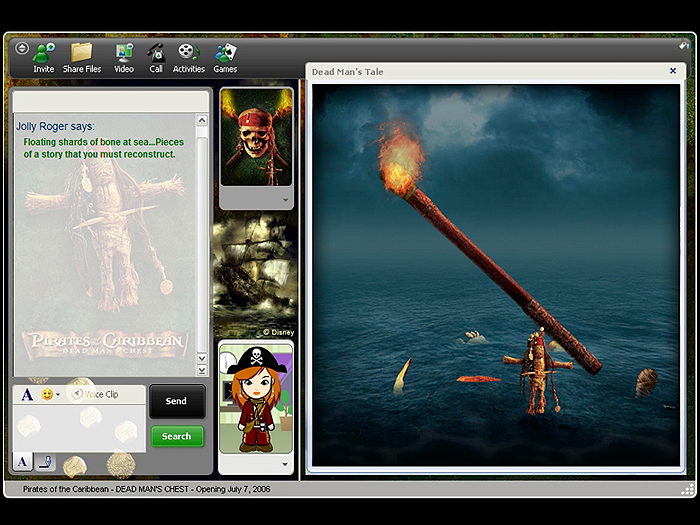Open font options with letter A icon
This screenshot has width=700, height=525.
coord(27,395)
